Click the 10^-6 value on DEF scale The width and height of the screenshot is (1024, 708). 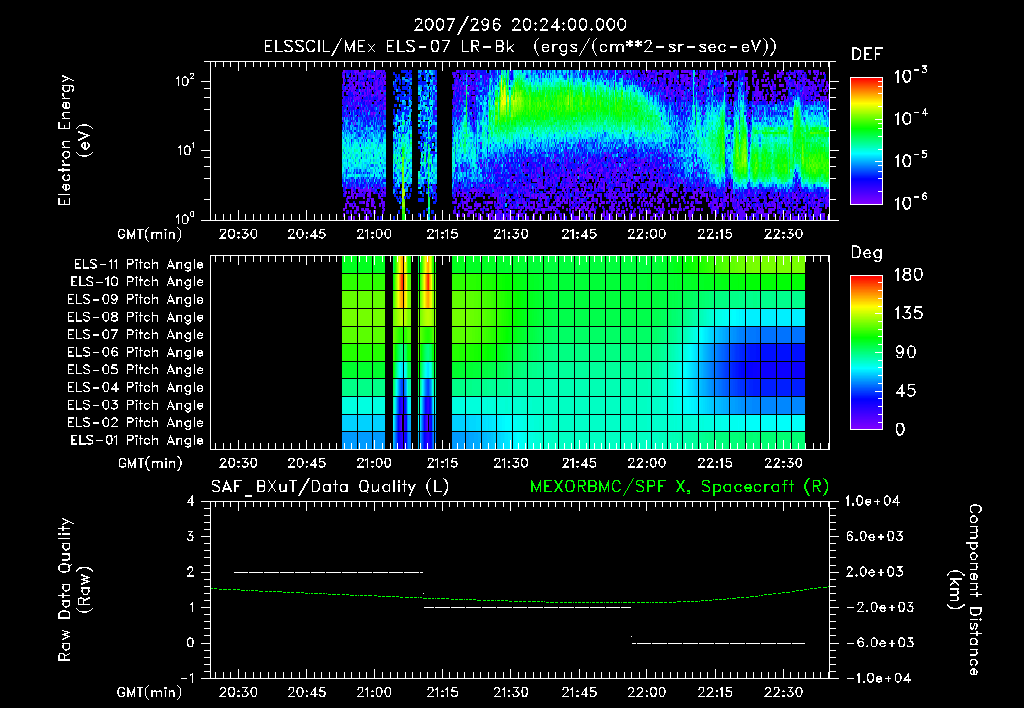tap(911, 202)
